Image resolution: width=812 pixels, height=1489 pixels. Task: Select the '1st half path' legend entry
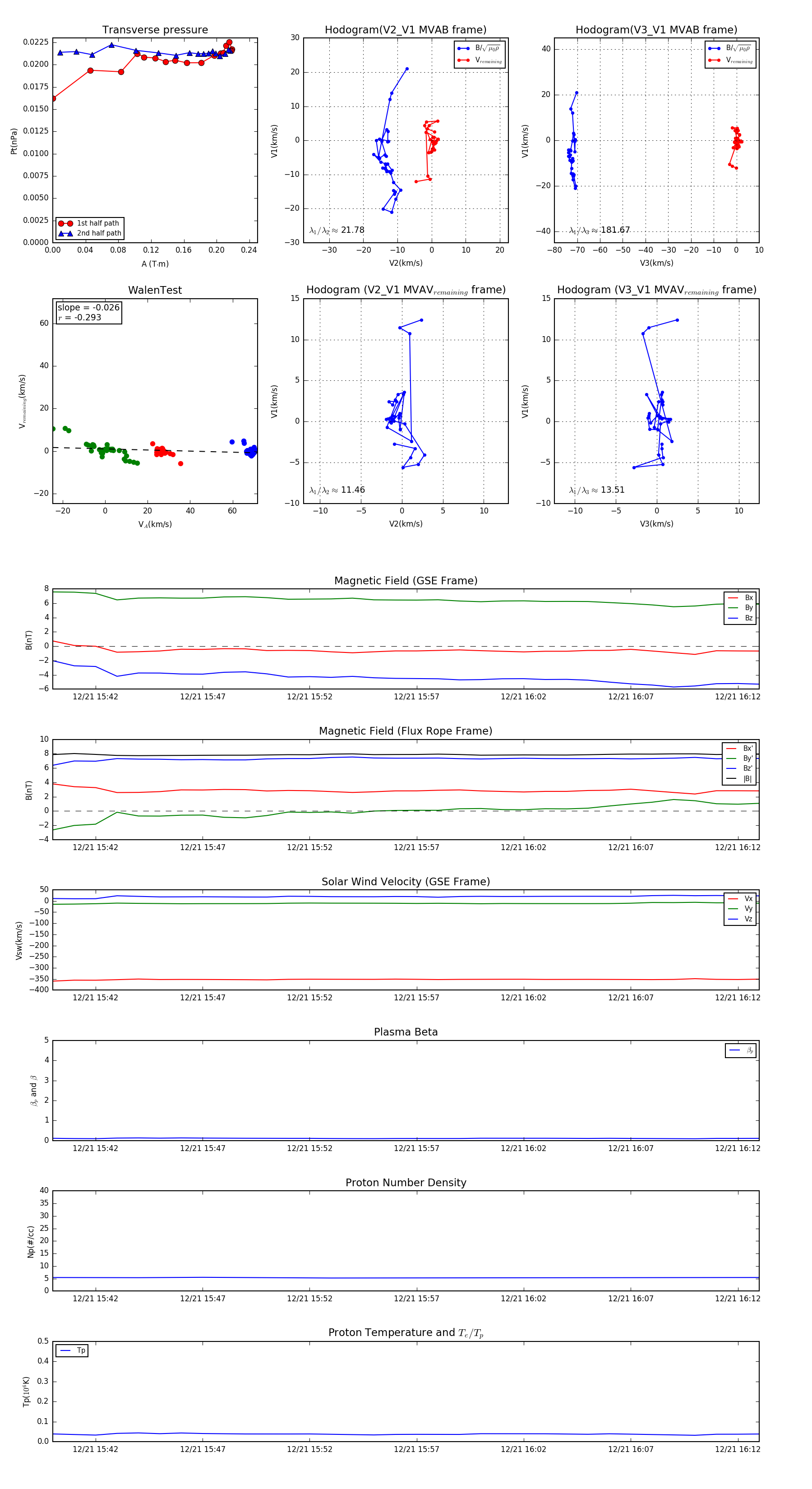[90, 223]
